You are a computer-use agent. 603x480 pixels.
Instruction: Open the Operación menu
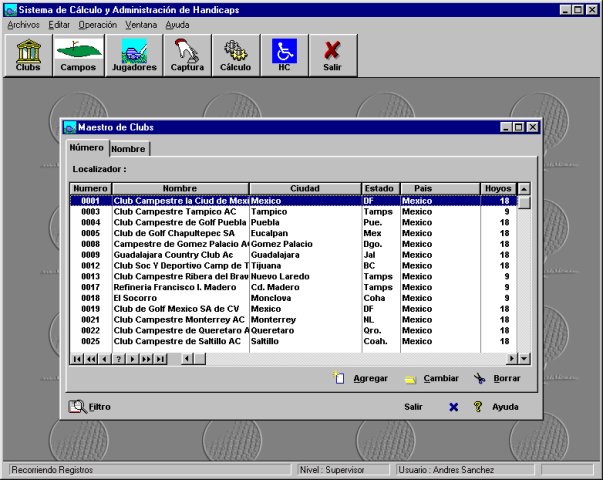97,23
